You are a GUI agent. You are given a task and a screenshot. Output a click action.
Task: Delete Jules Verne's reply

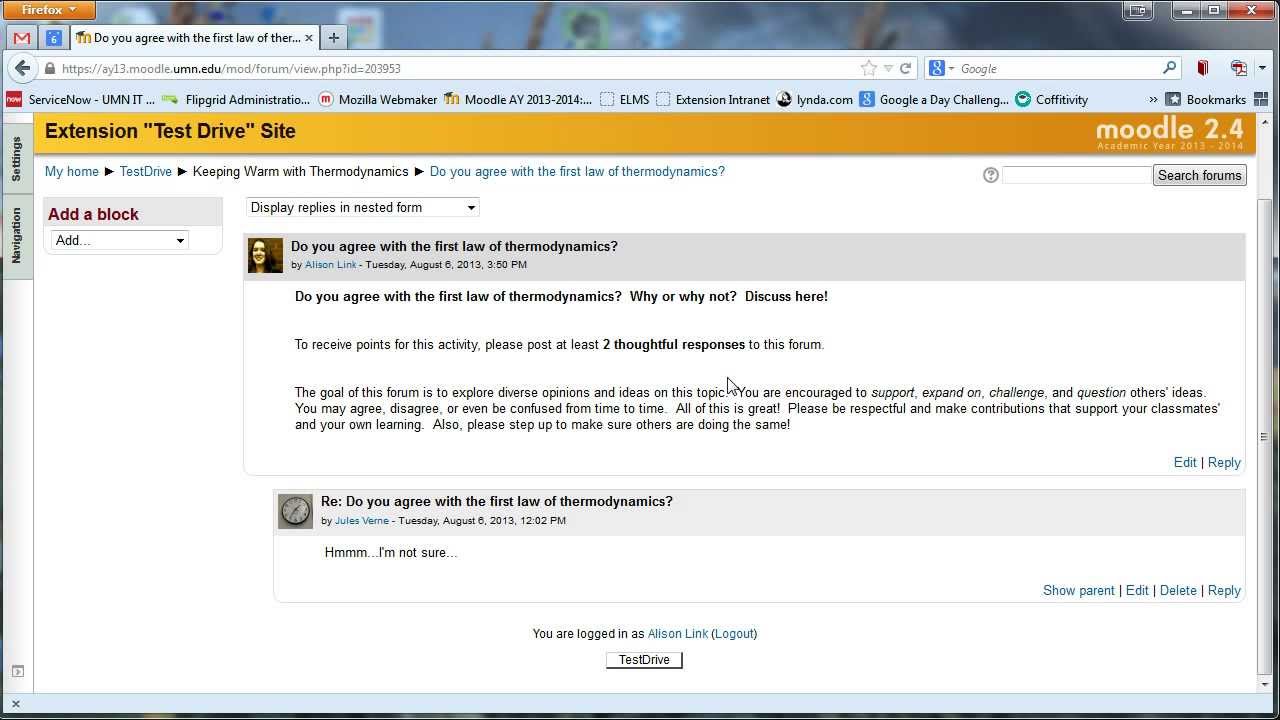(x=1178, y=590)
